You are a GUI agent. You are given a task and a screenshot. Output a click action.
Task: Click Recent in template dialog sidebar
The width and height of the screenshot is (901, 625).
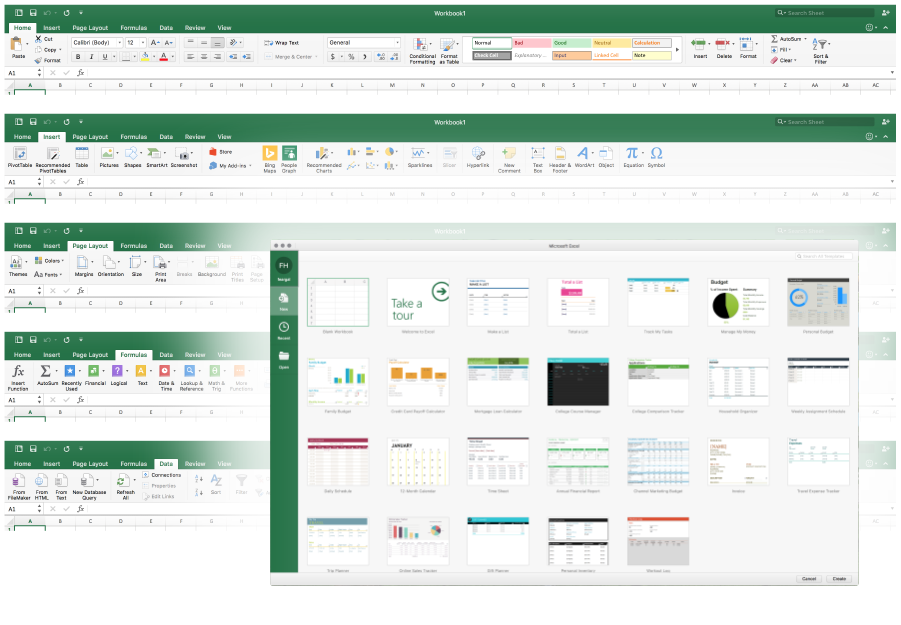tap(284, 330)
